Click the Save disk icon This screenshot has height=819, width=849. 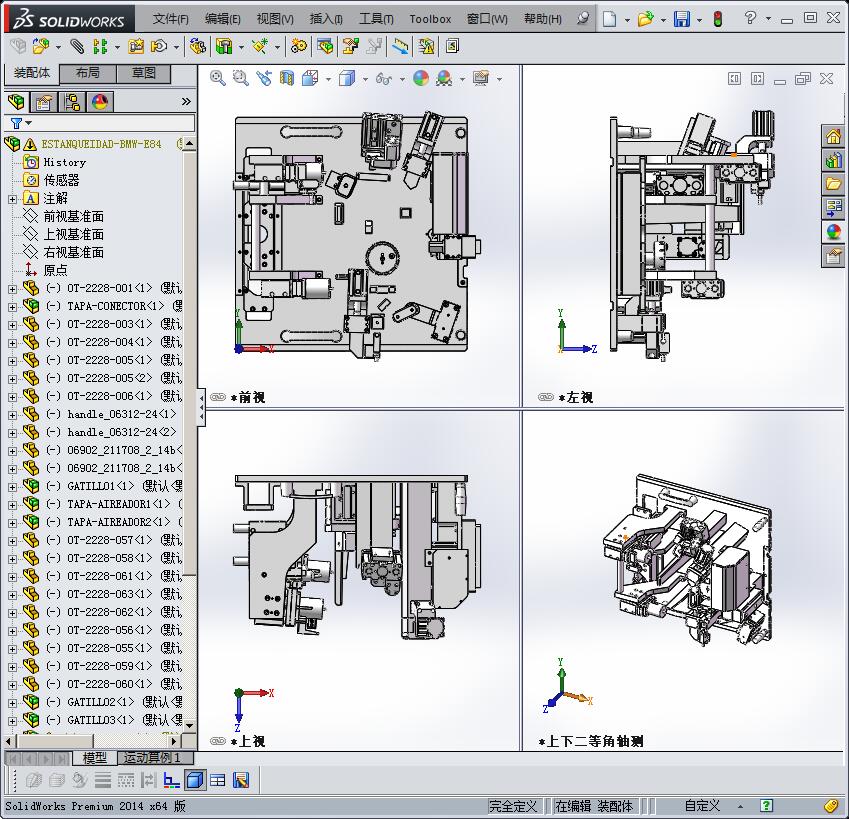coord(681,19)
